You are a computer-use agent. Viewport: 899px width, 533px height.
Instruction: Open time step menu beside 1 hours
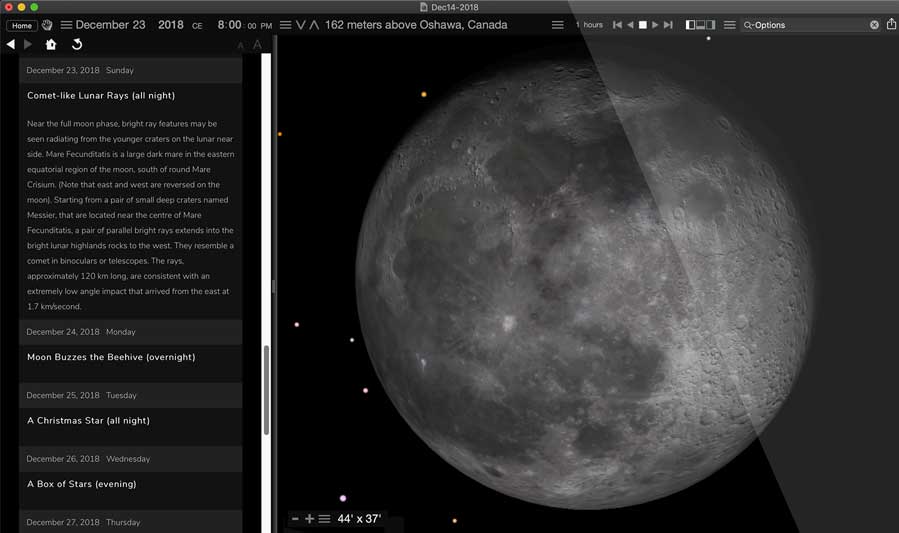click(x=558, y=25)
